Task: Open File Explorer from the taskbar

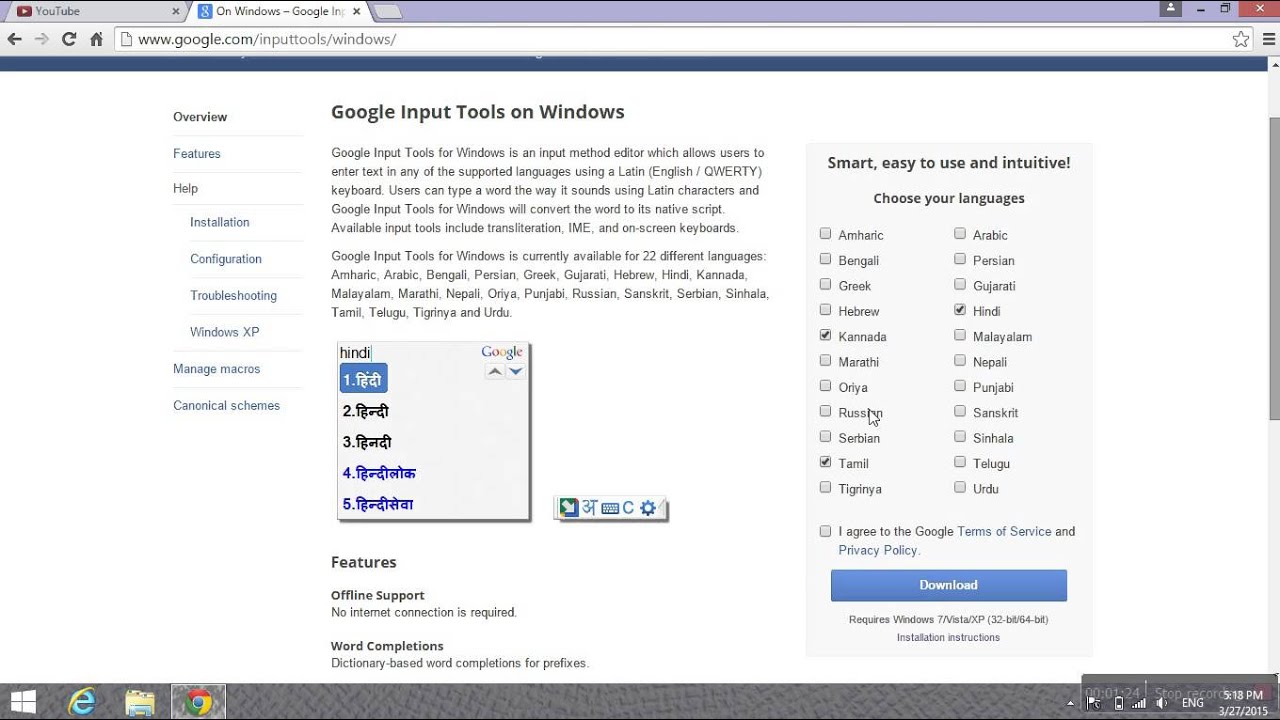Action: point(141,702)
